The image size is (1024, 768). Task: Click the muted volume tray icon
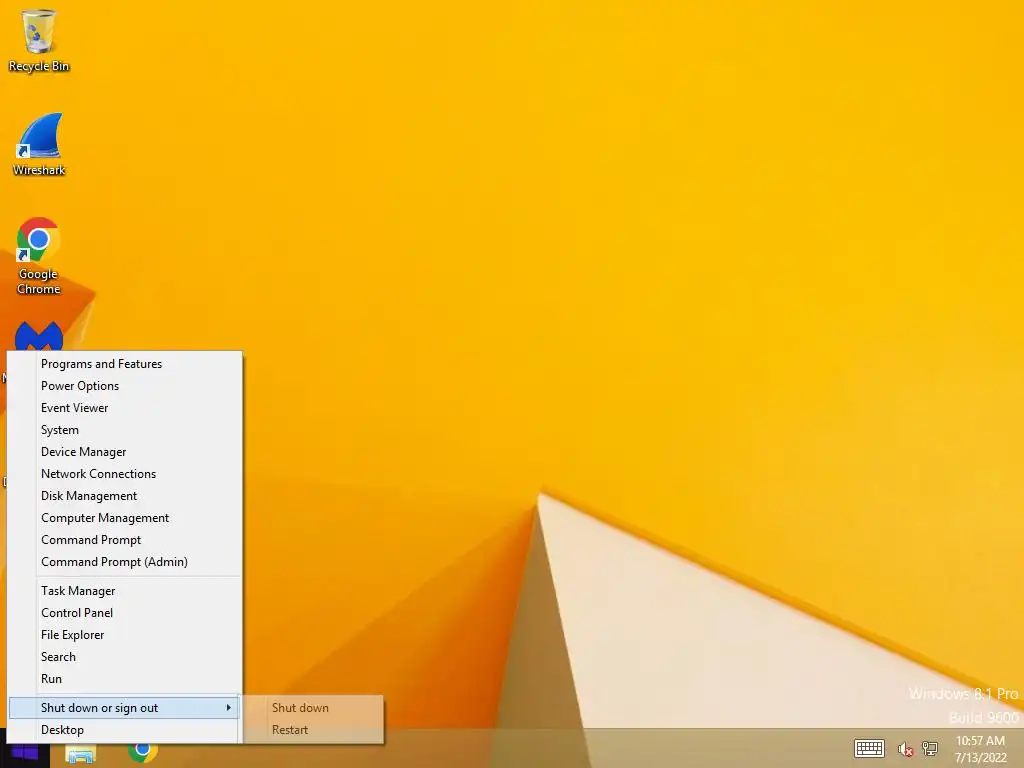point(905,749)
